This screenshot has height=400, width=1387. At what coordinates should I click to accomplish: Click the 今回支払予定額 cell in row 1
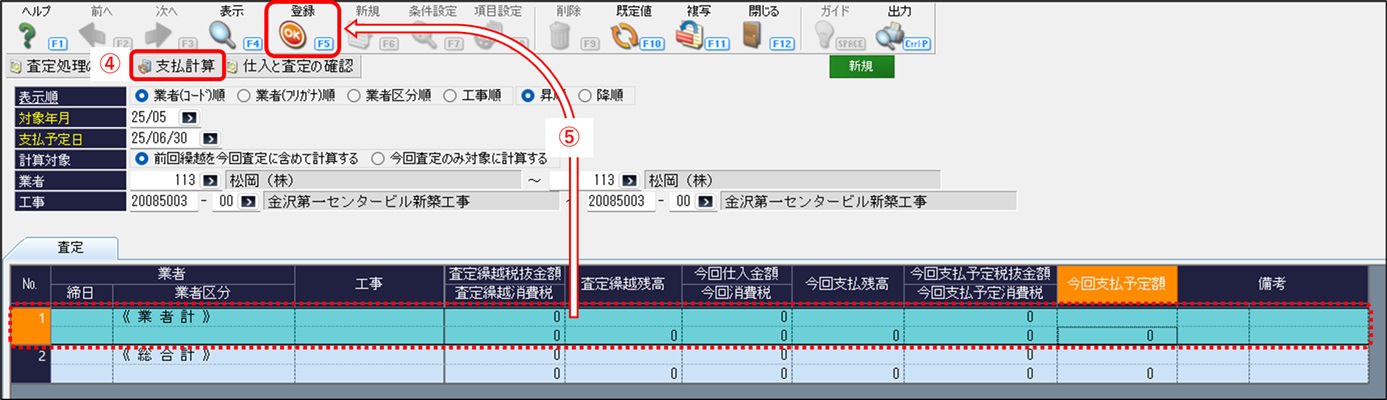pyautogui.click(x=1116, y=335)
